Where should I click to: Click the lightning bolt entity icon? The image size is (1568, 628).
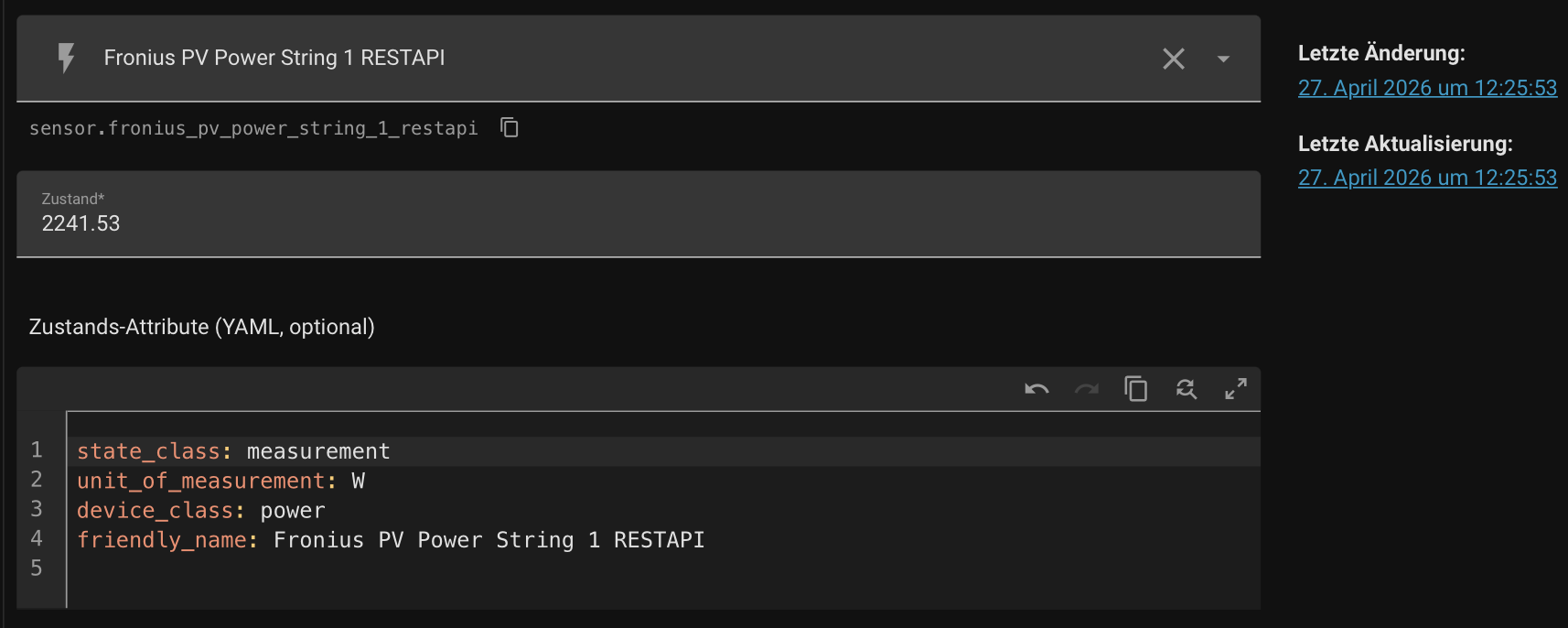pos(66,58)
